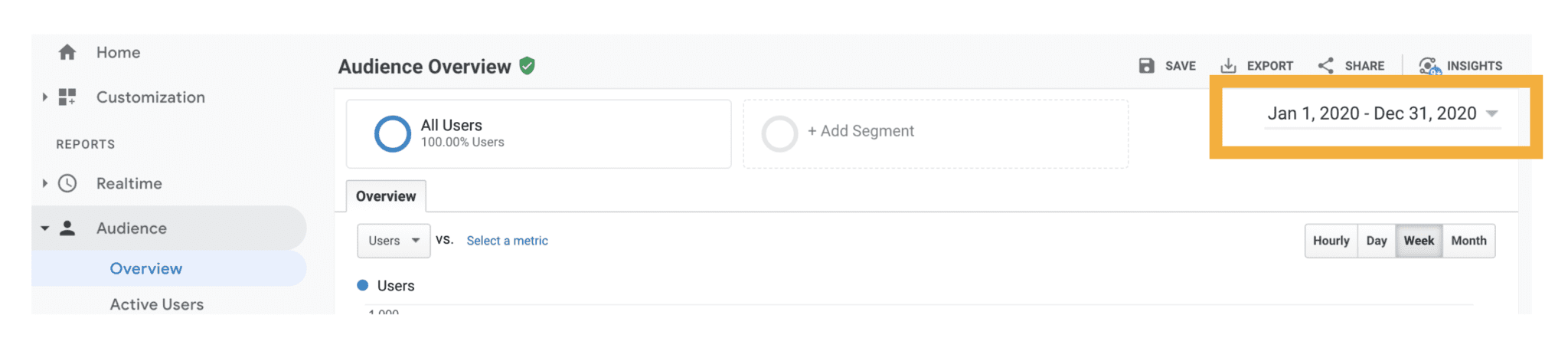Image resolution: width=1568 pixels, height=348 pixels.
Task: Click the Add Segment box
Action: 935,133
